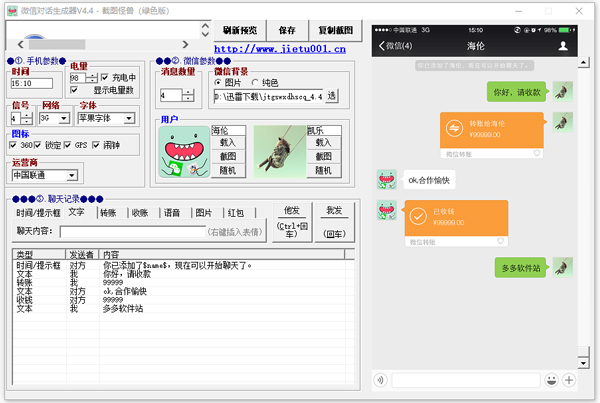Adjust the battery 98 spinner
Image resolution: width=600 pixels, height=403 pixels.
coord(92,78)
